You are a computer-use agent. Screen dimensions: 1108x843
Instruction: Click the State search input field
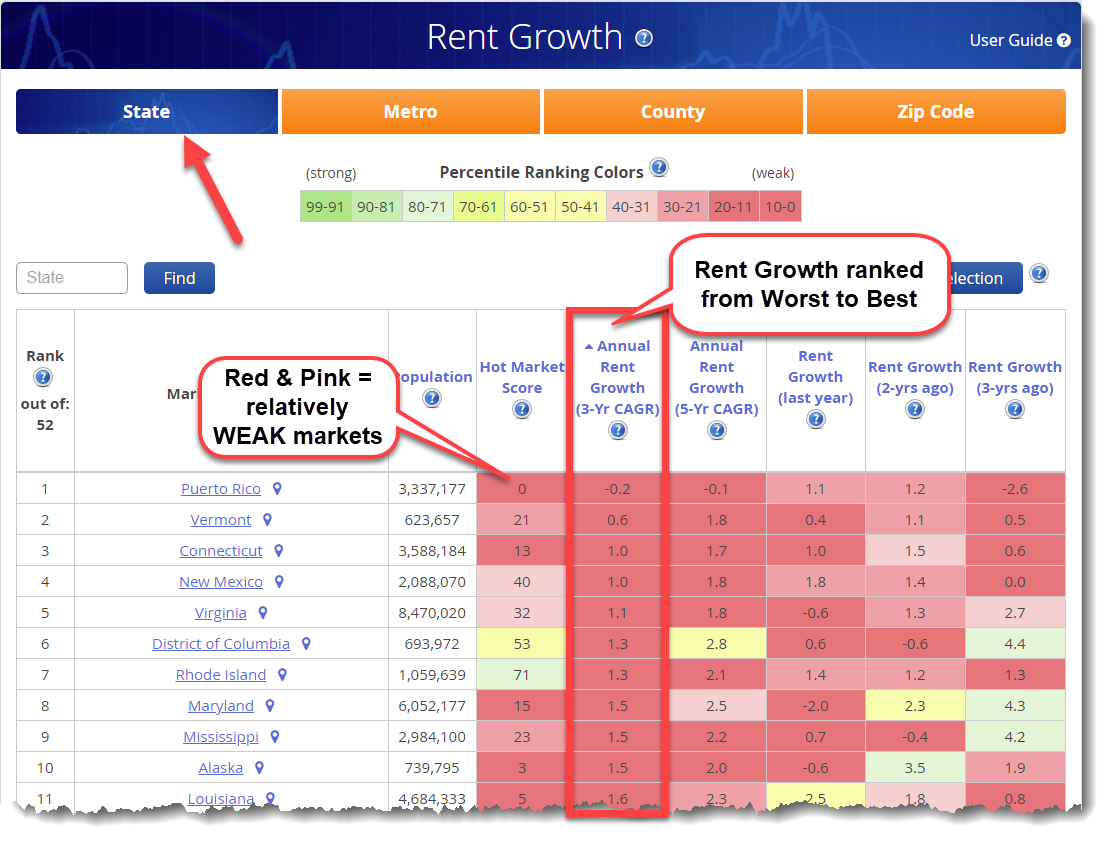[72, 278]
